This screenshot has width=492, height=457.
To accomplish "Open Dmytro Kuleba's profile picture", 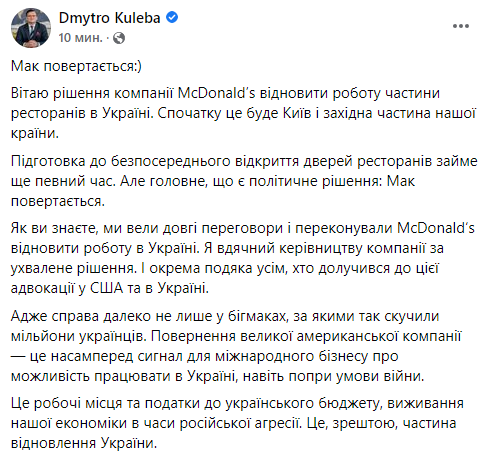I will point(31,28).
